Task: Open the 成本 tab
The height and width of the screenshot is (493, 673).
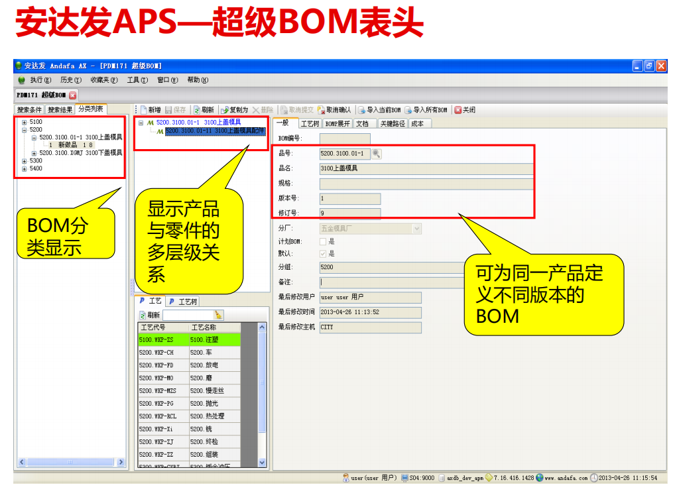Action: 418,124
